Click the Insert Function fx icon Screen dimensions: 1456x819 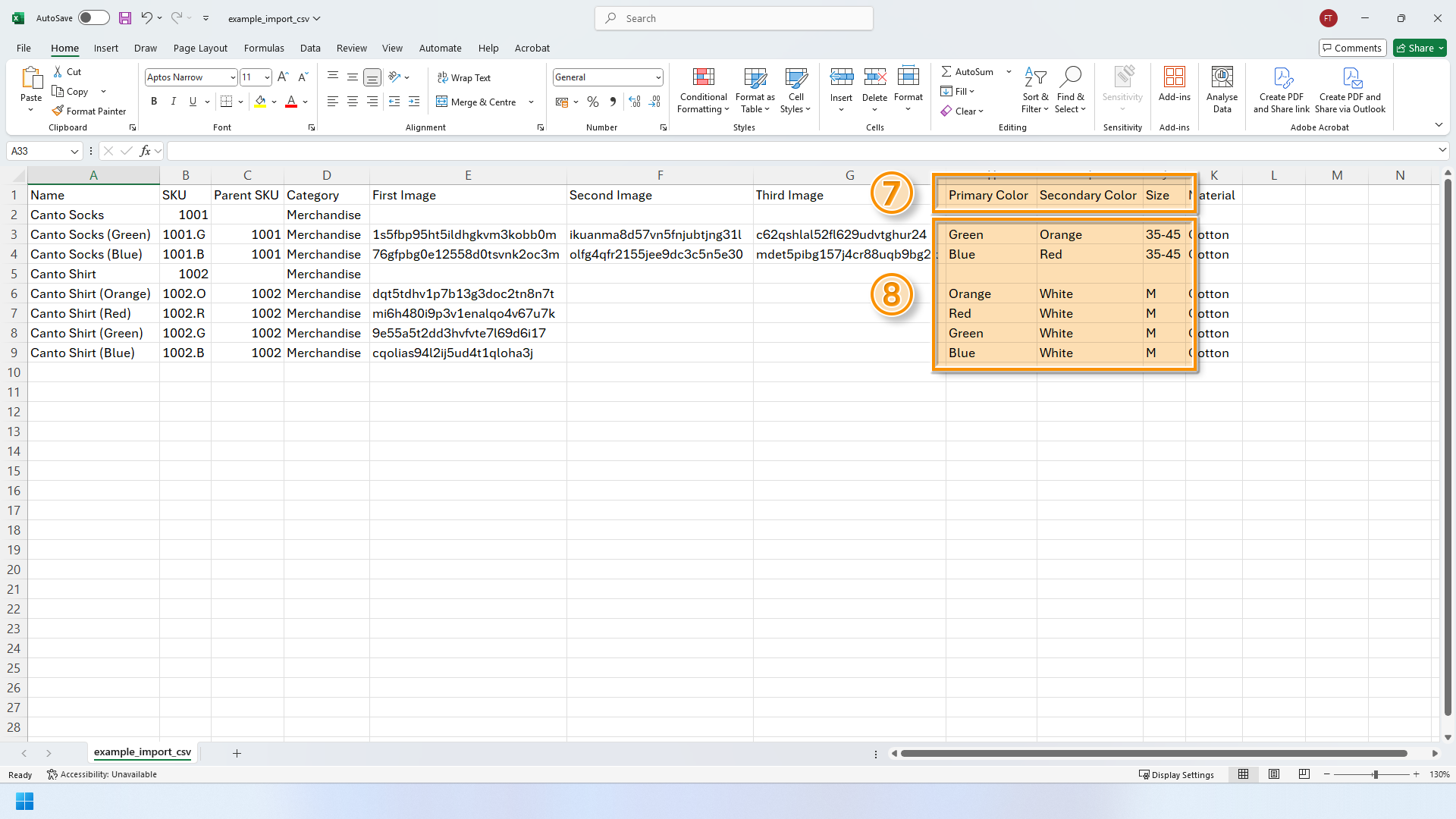[x=145, y=151]
